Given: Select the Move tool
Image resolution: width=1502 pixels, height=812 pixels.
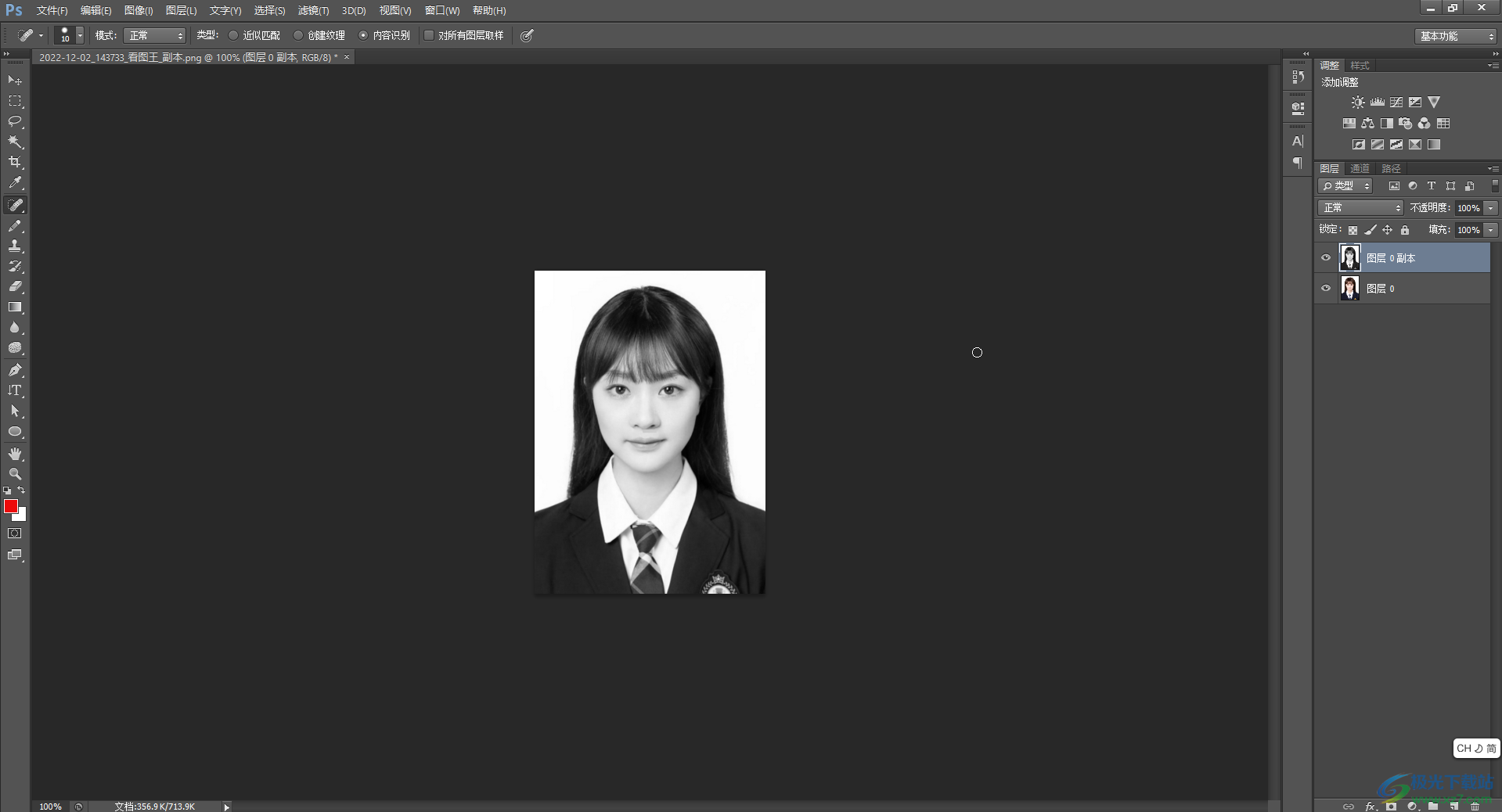Looking at the screenshot, I should 15,81.
